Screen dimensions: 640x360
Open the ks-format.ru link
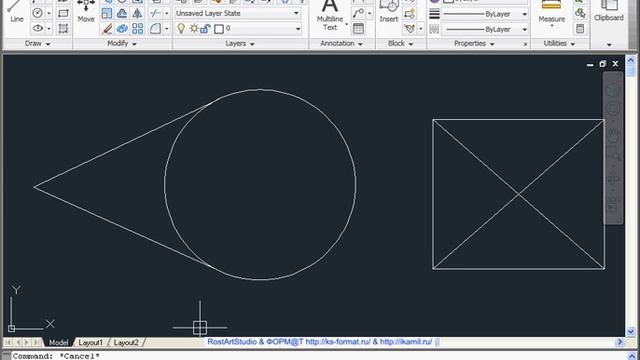338,342
